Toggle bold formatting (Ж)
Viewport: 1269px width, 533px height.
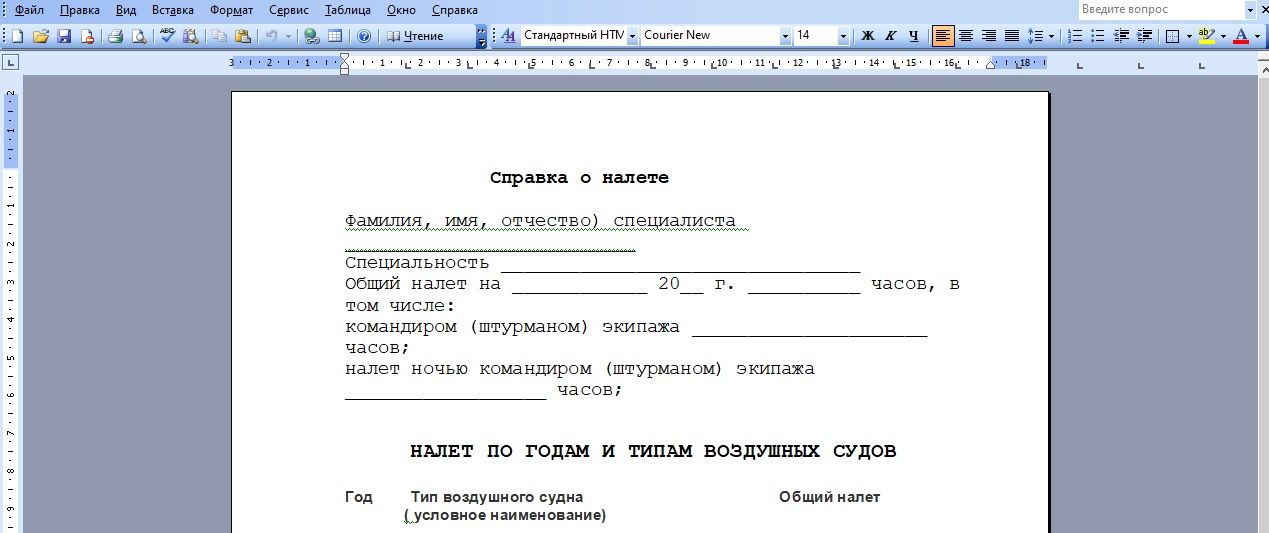click(868, 36)
